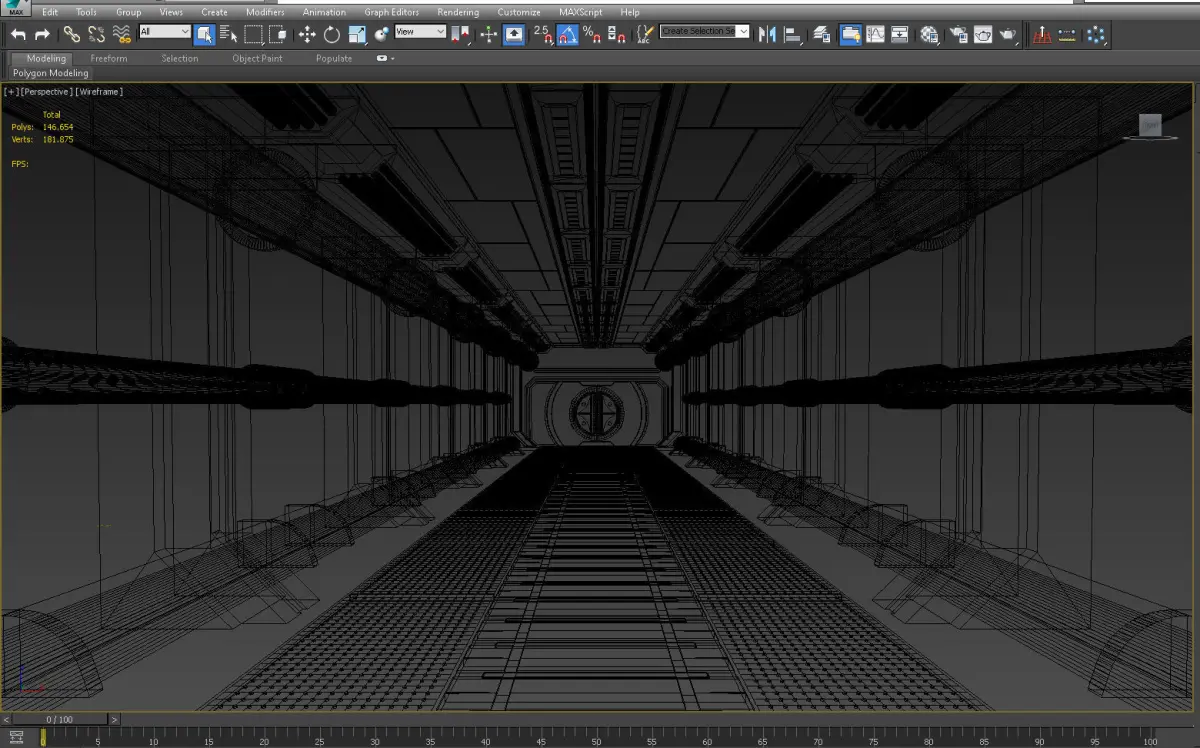
Task: Select the Select and Rotate tool
Action: (331, 34)
